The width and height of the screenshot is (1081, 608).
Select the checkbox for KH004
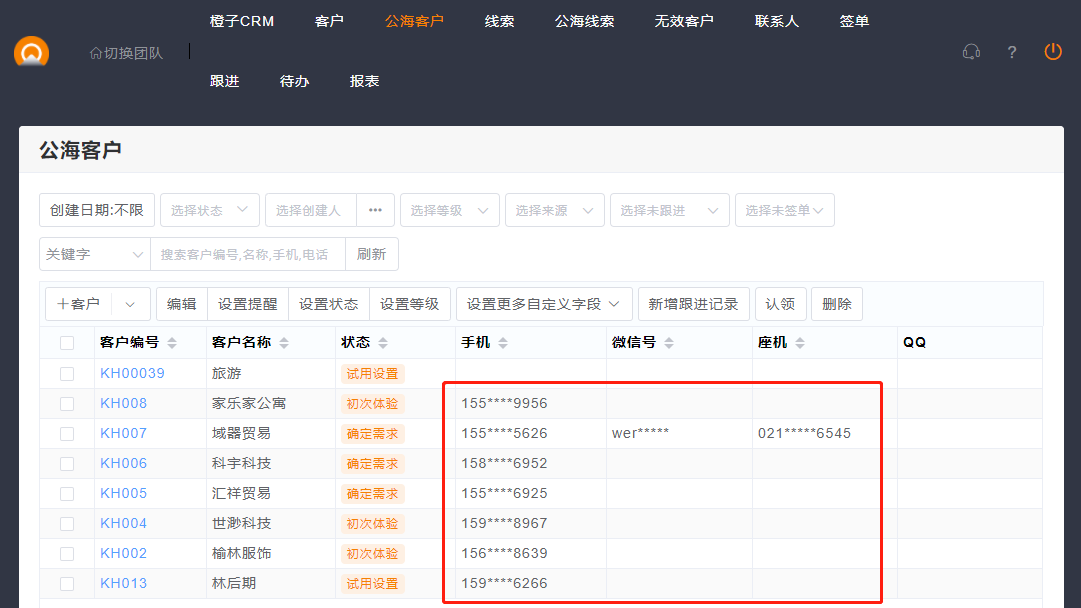pyautogui.click(x=67, y=524)
